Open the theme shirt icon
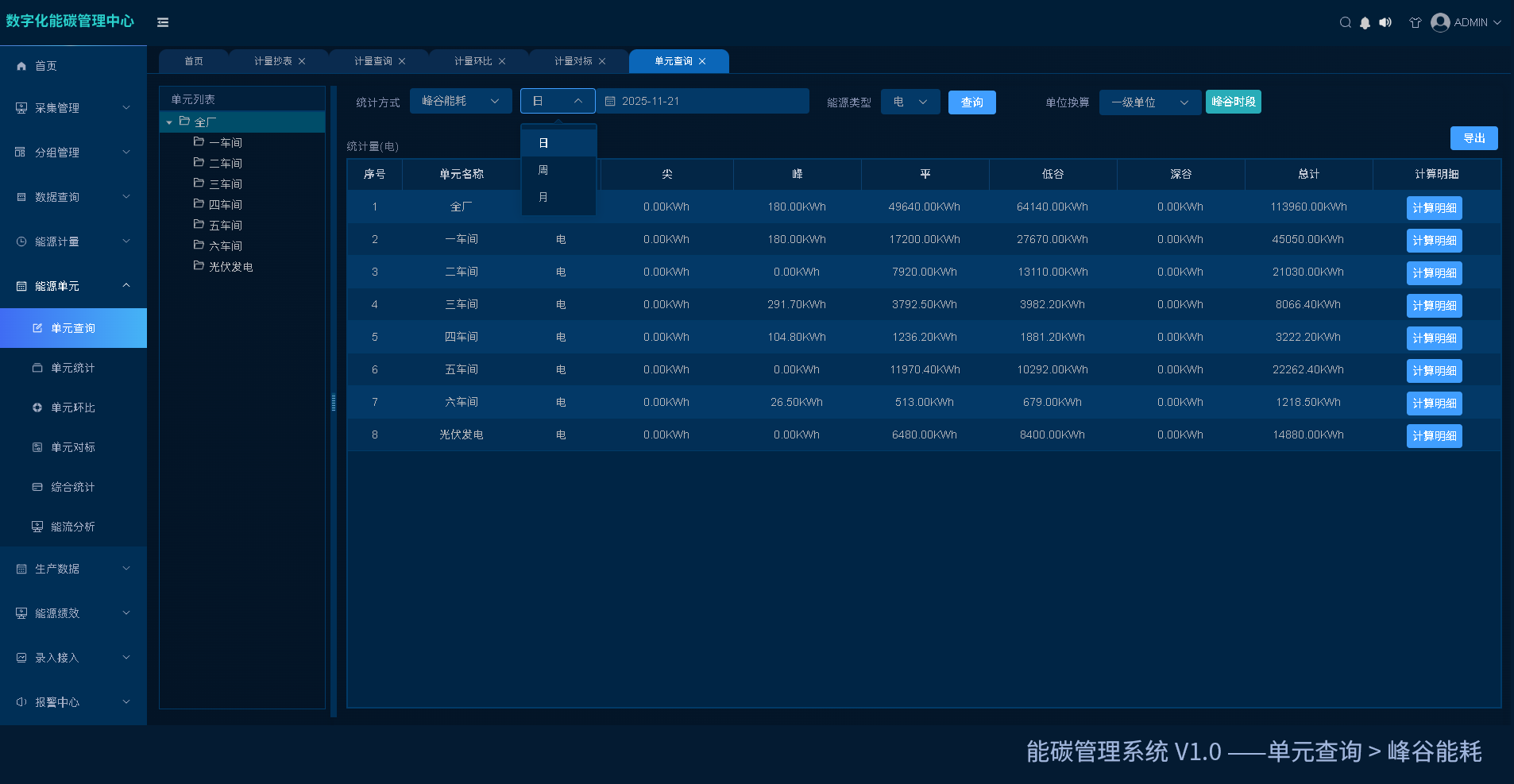The width and height of the screenshot is (1514, 784). point(1415,22)
